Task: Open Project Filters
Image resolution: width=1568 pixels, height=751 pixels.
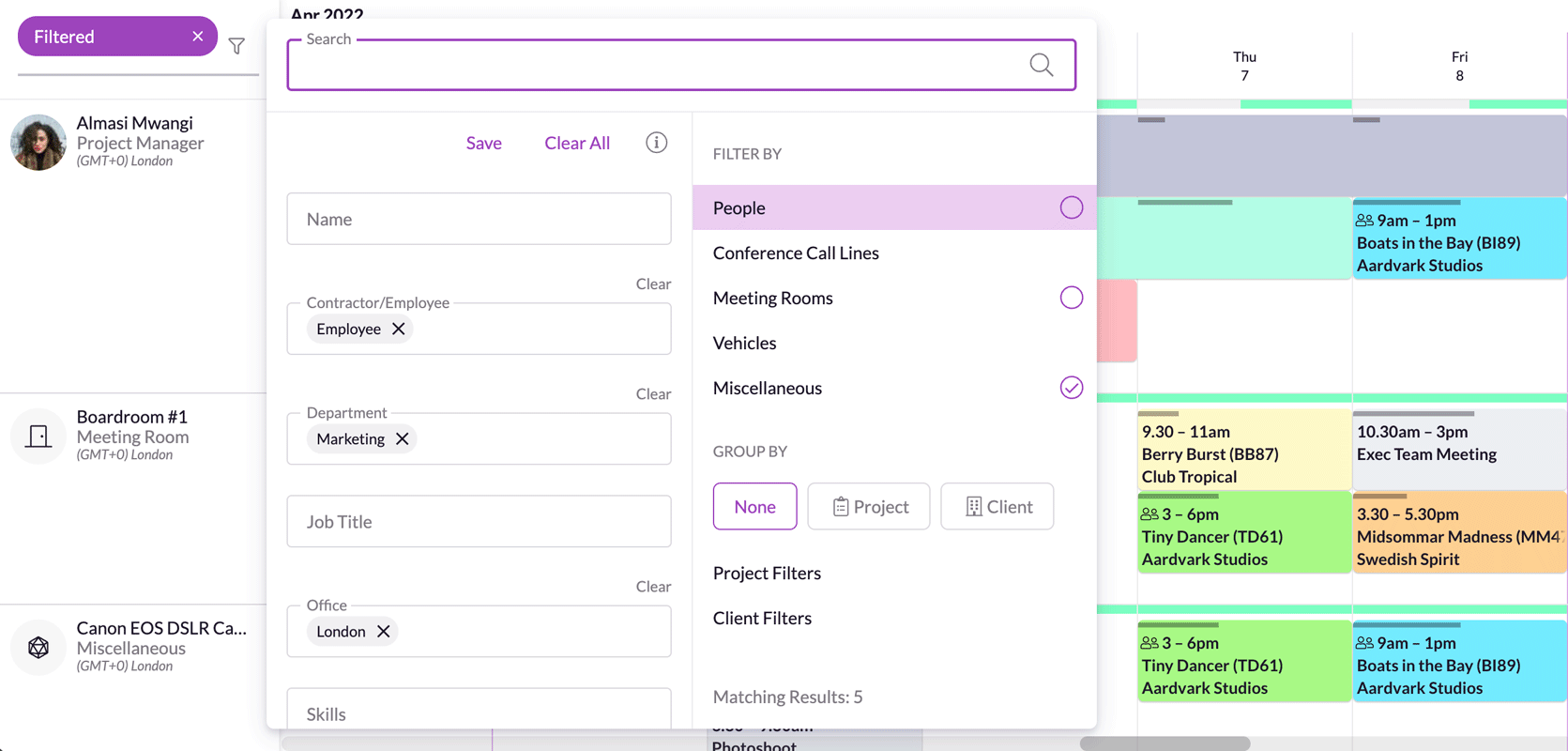Action: 767,573
